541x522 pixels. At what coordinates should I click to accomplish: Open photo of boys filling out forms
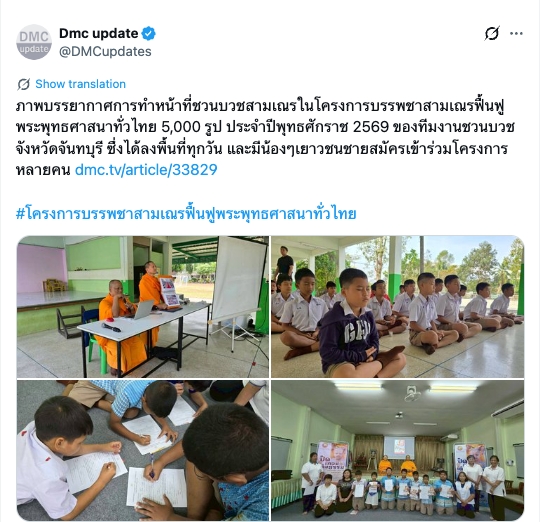click(x=143, y=450)
